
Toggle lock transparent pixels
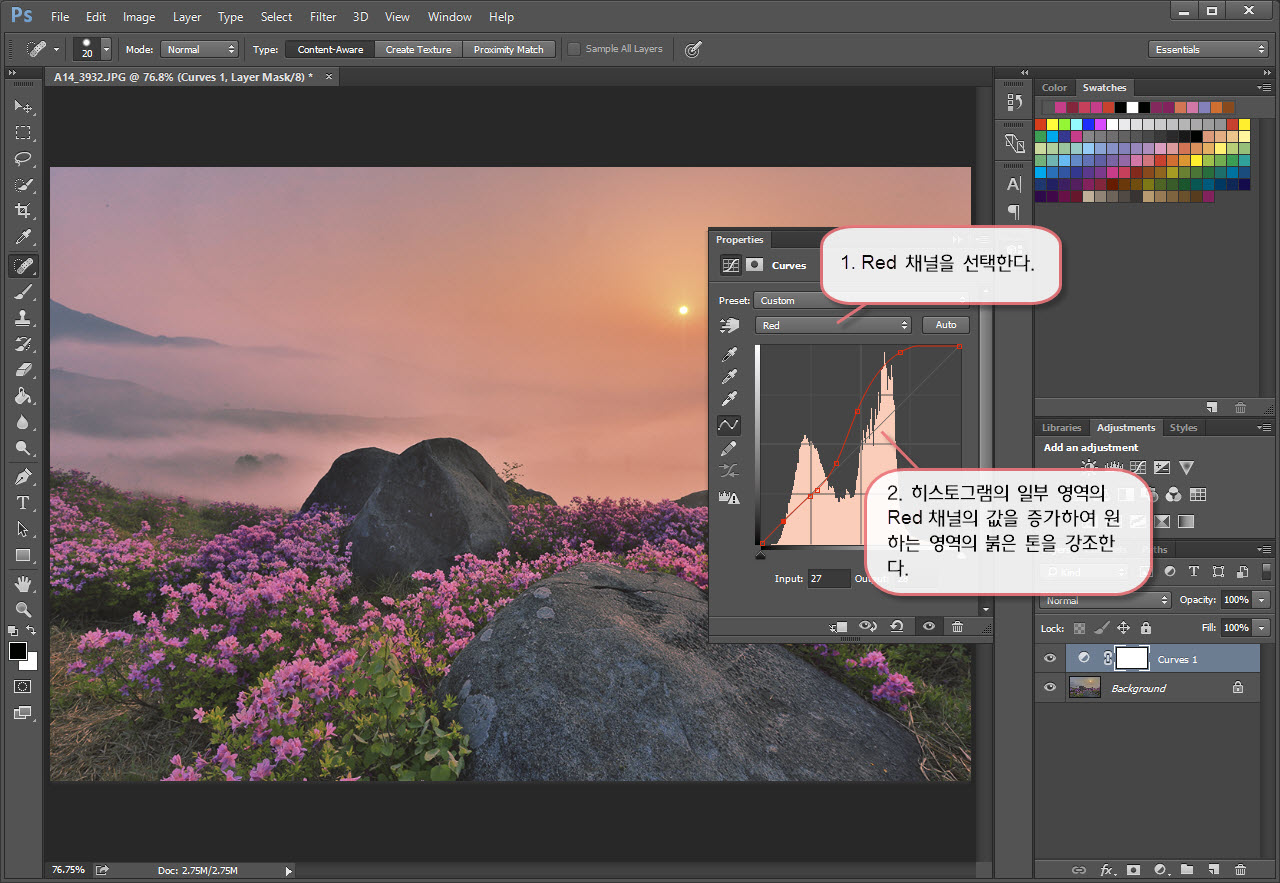(x=1079, y=628)
